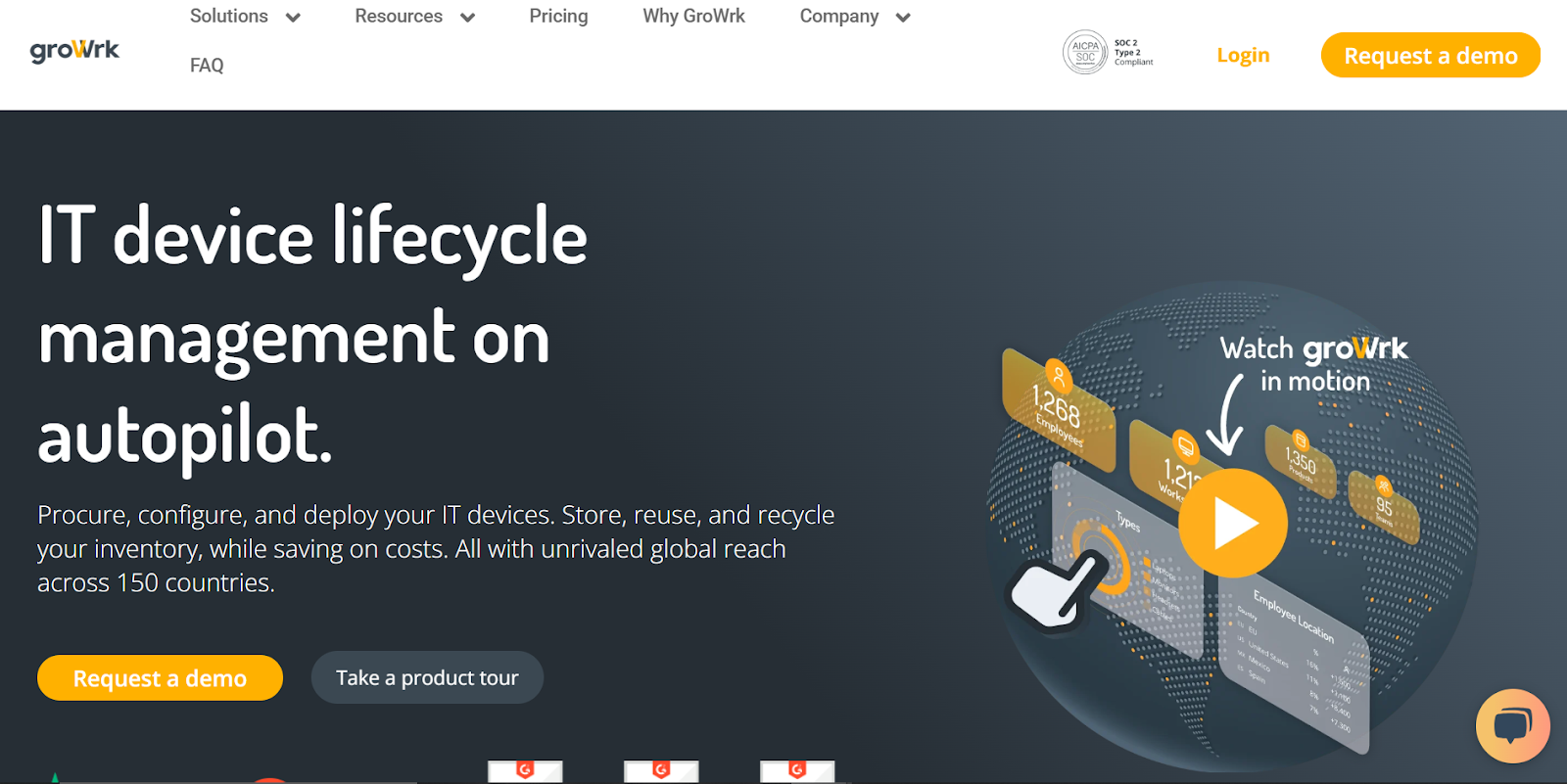Click the GroWrk logo in the header
Image resolution: width=1567 pixels, height=784 pixels.
pos(74,51)
